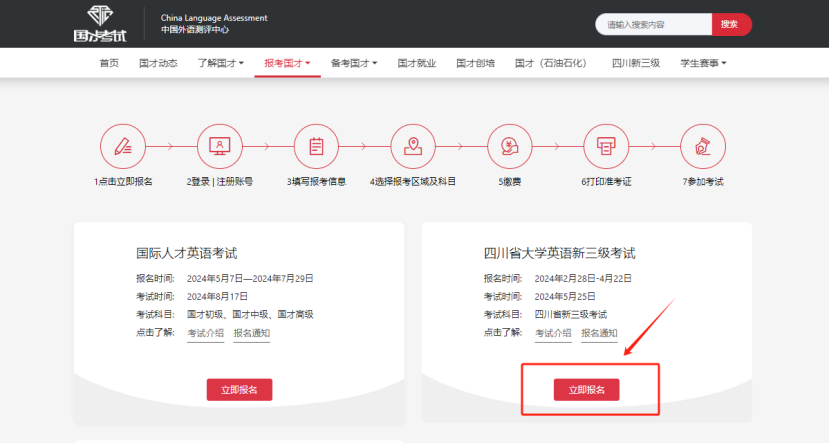Expand the 学生赛事 dropdown menu
This screenshot has width=830, height=443.
point(703,63)
